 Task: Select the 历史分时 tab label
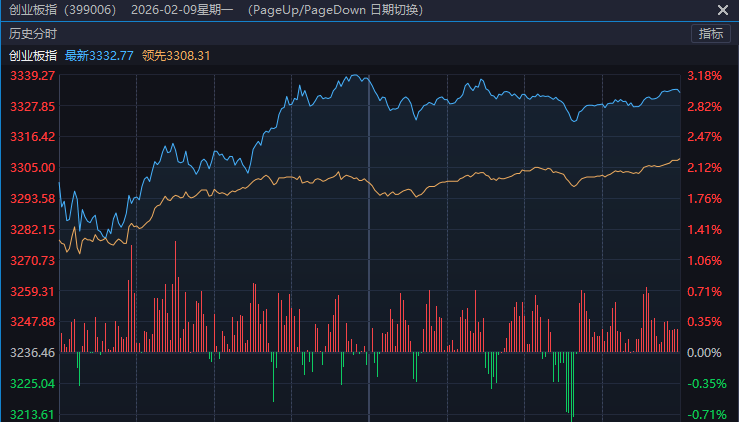point(33,33)
